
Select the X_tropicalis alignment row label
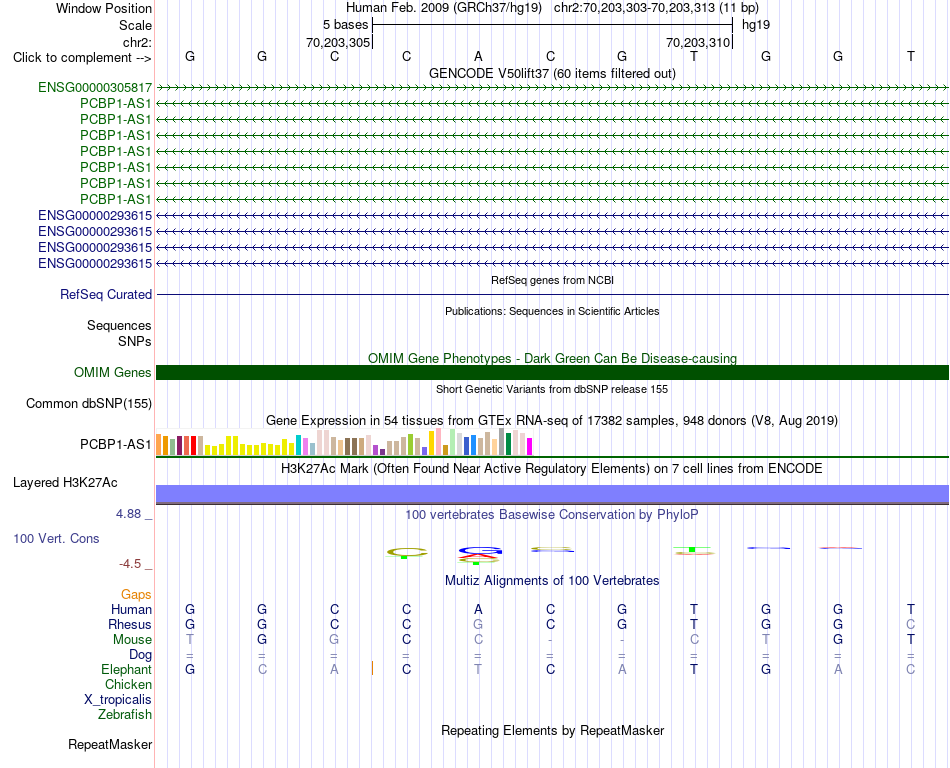point(118,700)
